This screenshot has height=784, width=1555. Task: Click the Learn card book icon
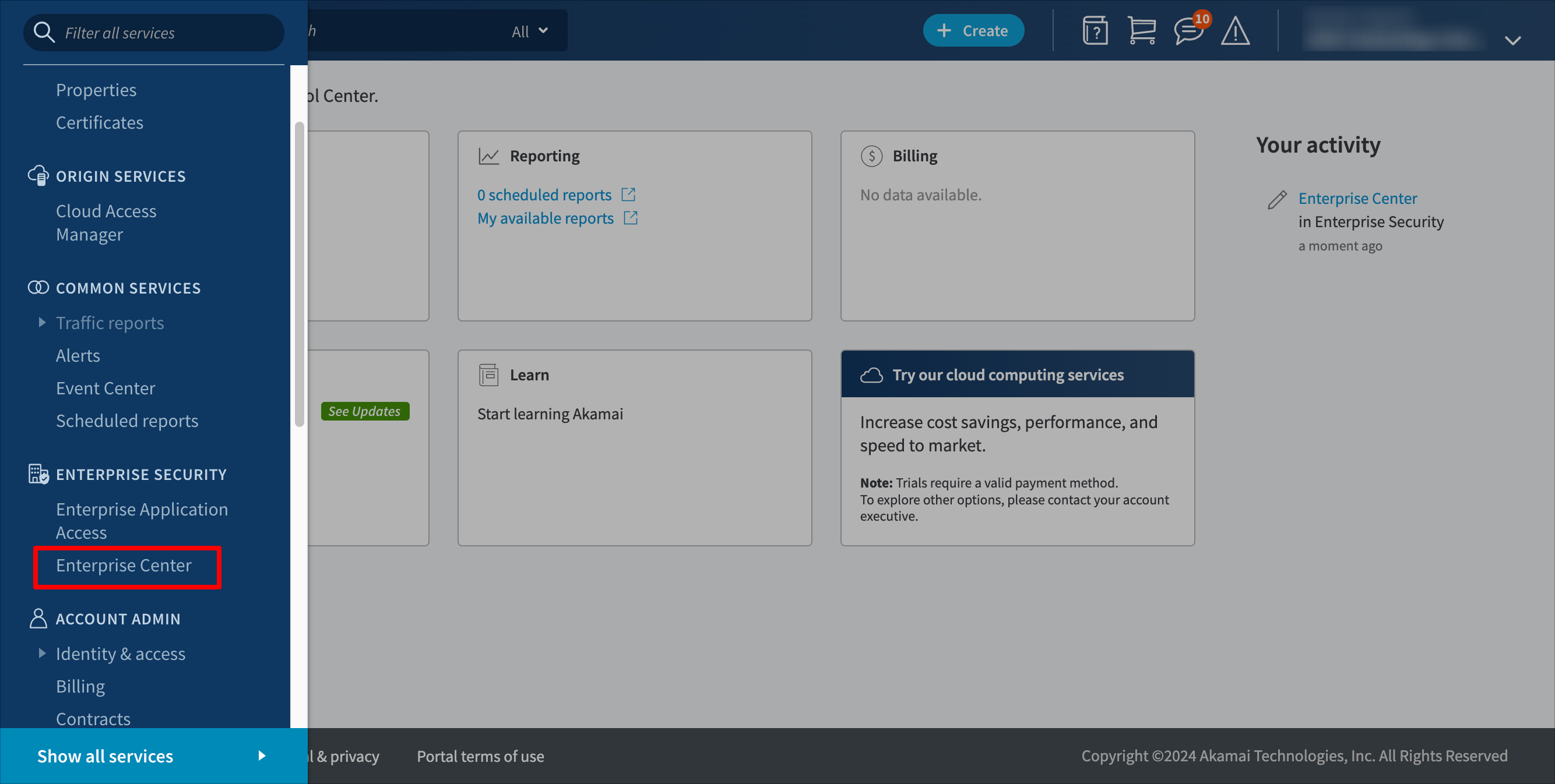point(488,375)
